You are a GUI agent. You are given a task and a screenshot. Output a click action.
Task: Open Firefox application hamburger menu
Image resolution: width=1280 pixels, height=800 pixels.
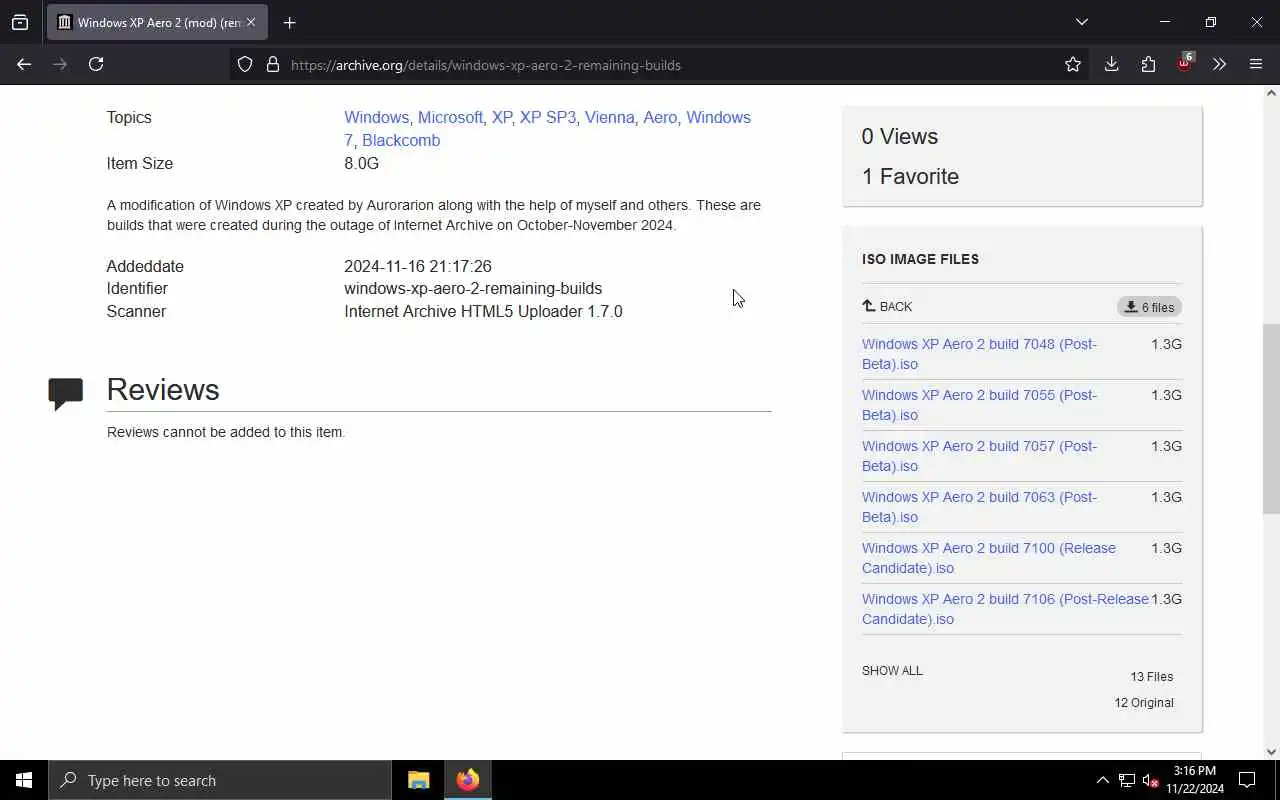tap(1256, 64)
